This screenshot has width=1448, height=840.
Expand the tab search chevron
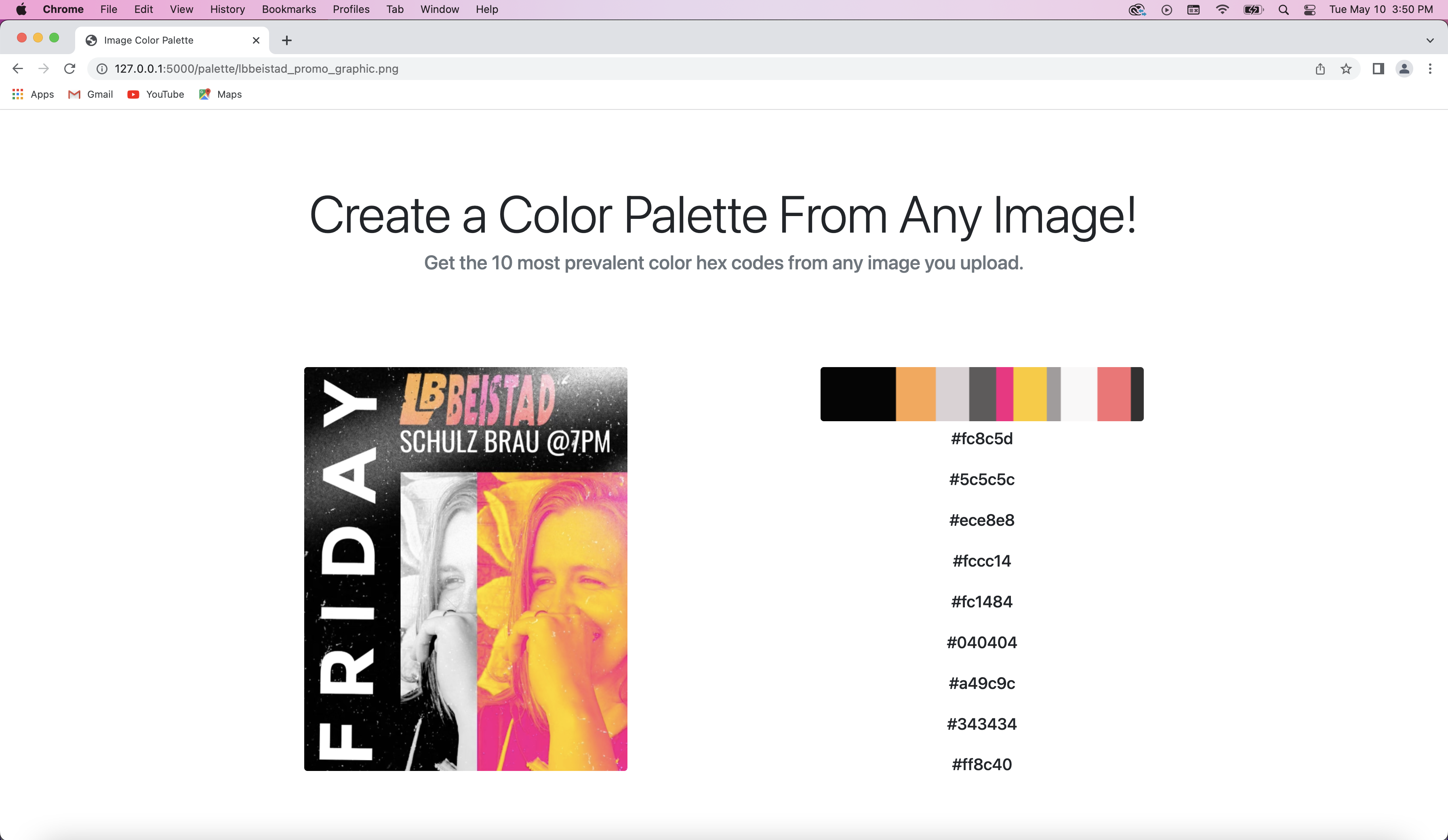(1429, 40)
